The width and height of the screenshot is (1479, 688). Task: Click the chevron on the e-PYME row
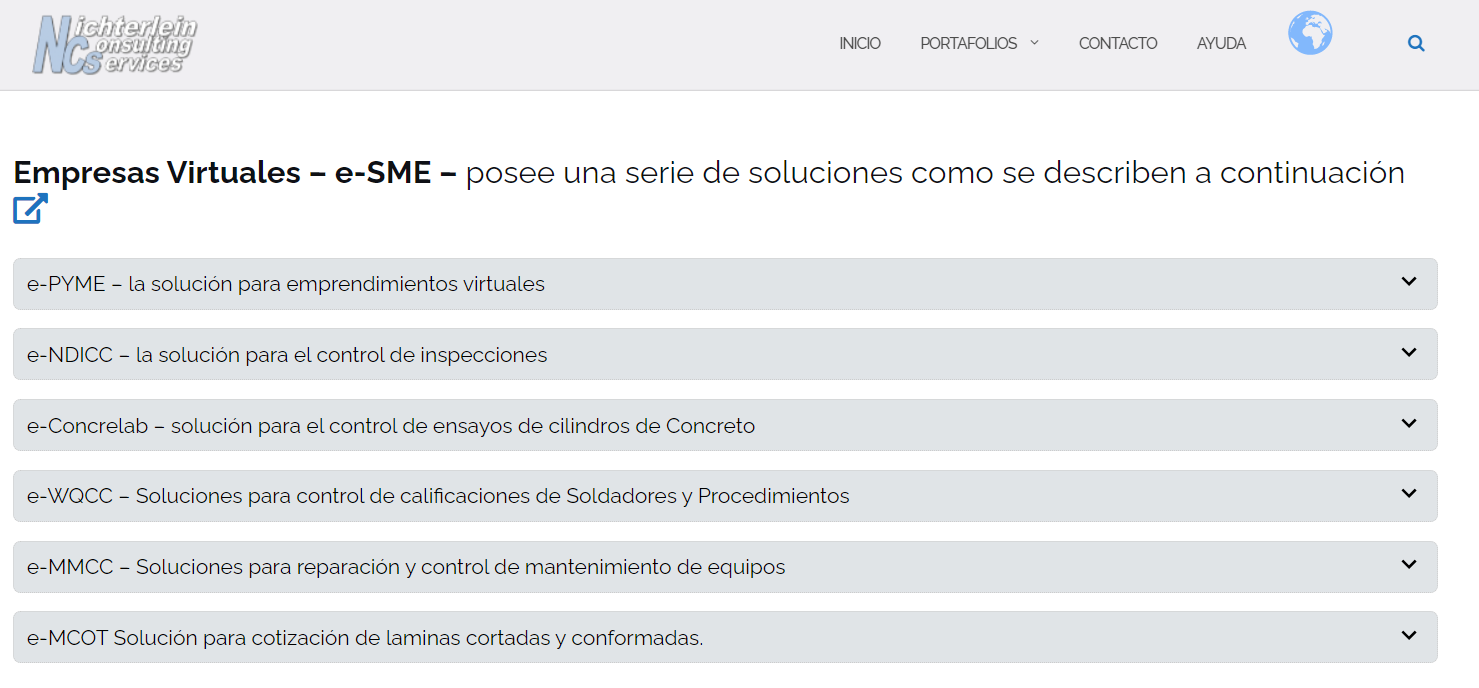tap(1409, 282)
